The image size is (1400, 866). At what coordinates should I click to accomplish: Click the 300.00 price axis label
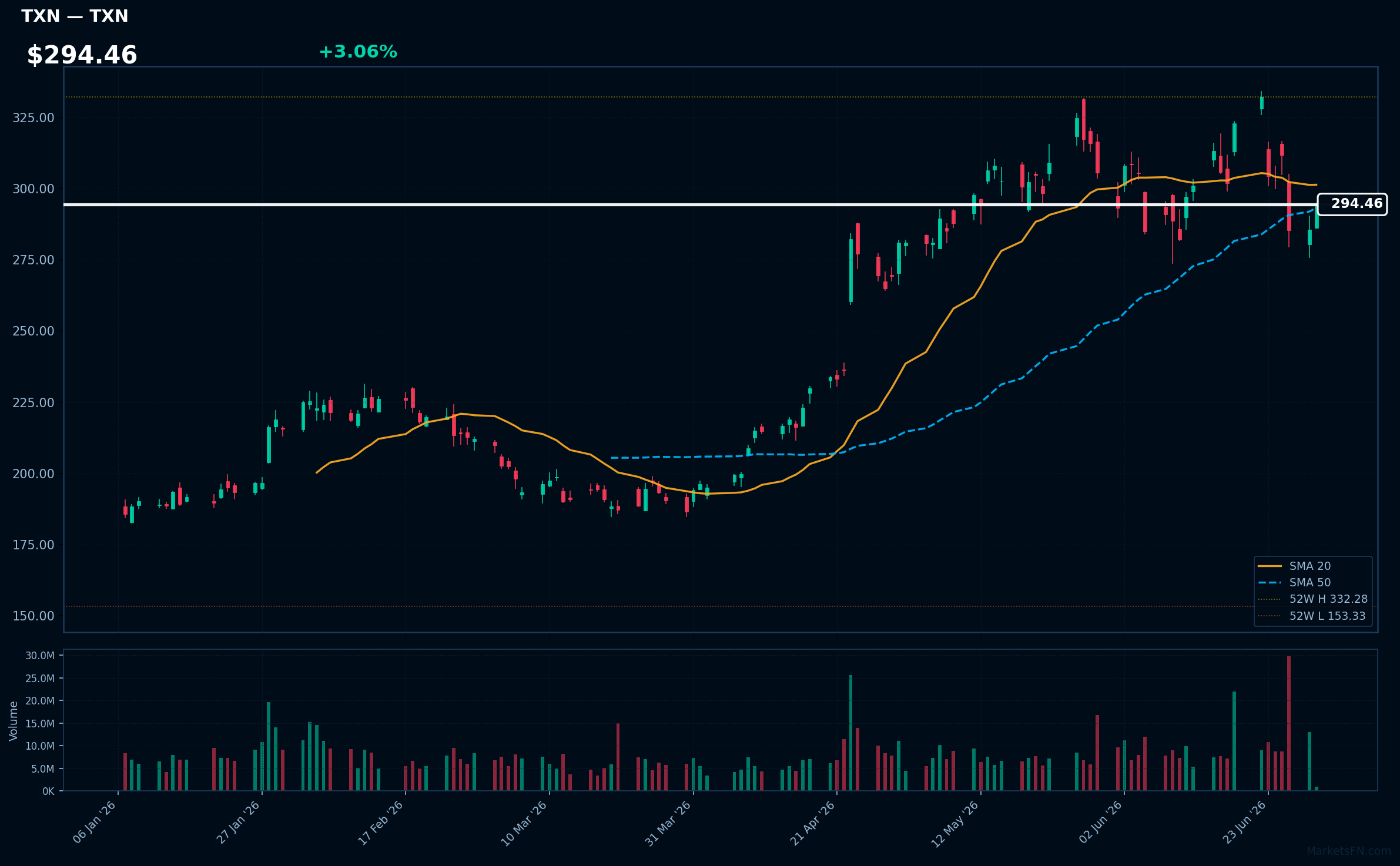34,189
